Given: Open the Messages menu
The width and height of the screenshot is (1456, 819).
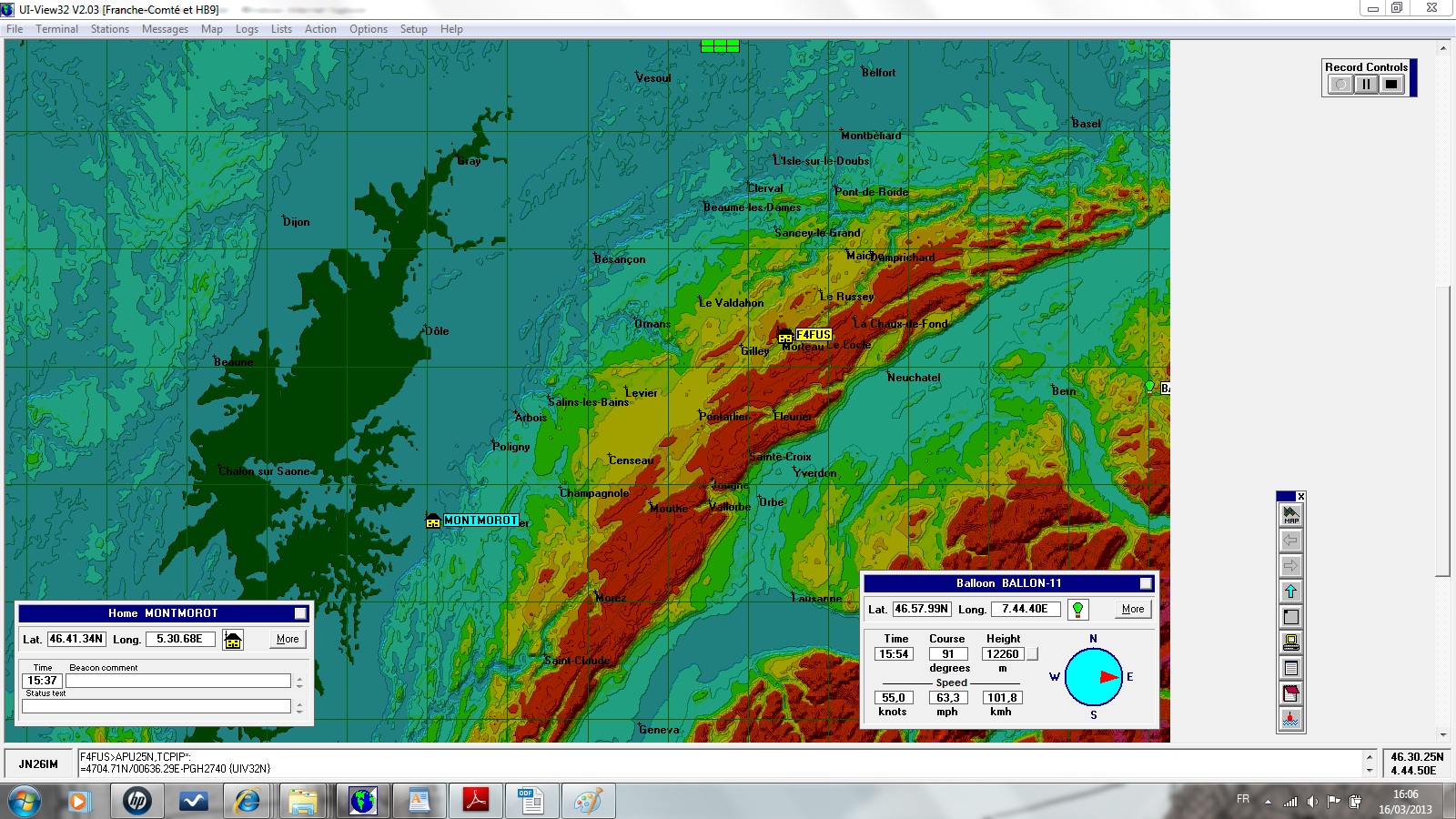Looking at the screenshot, I should 165,29.
